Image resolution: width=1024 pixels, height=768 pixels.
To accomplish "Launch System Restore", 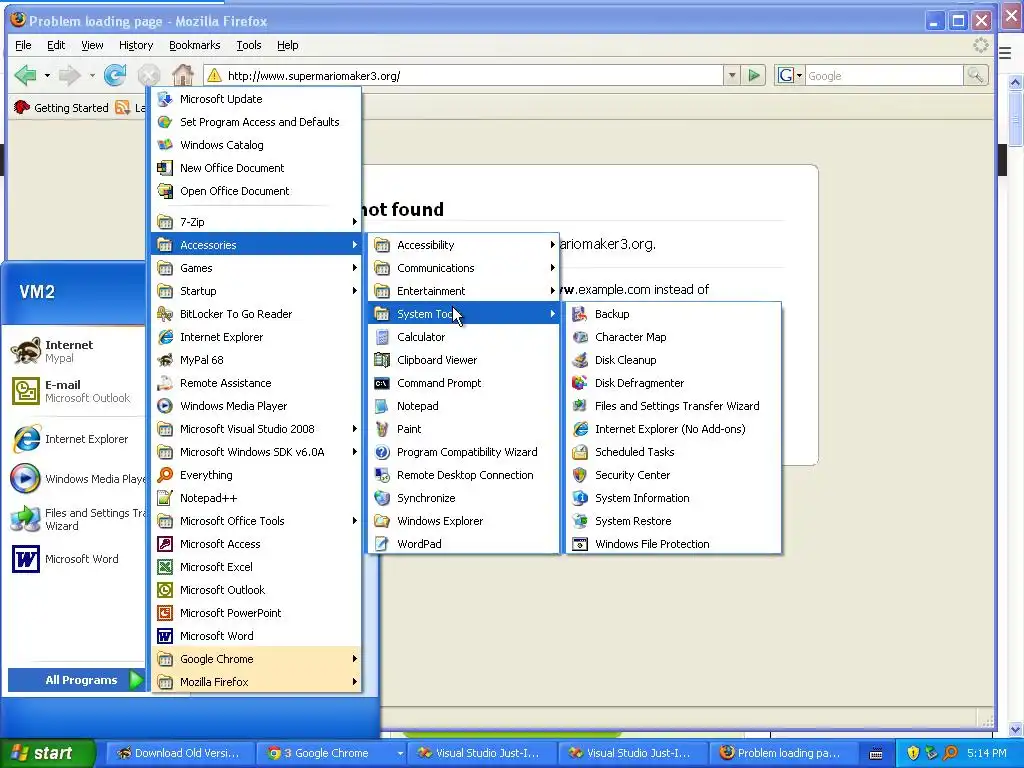I will pos(673,520).
